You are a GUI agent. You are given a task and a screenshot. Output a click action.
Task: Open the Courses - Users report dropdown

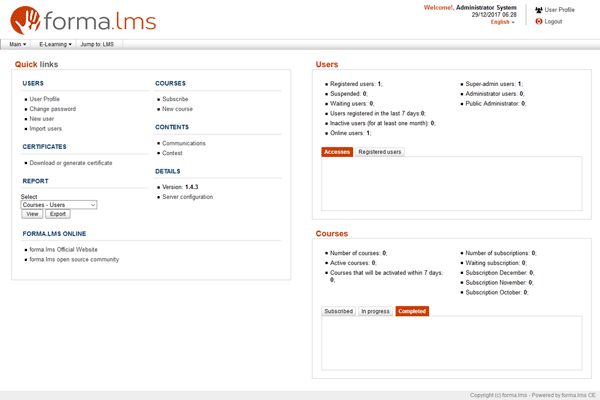click(x=59, y=204)
